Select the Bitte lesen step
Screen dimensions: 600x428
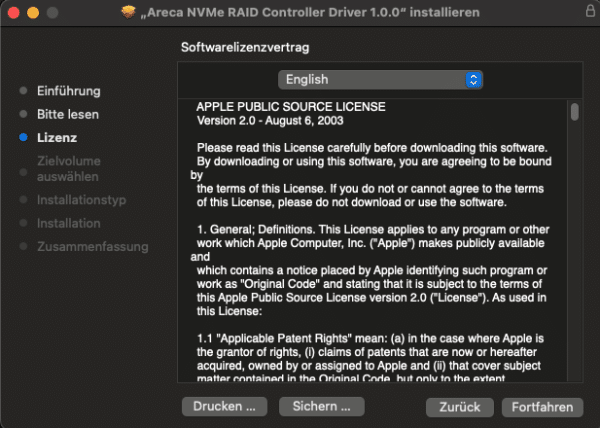point(68,114)
